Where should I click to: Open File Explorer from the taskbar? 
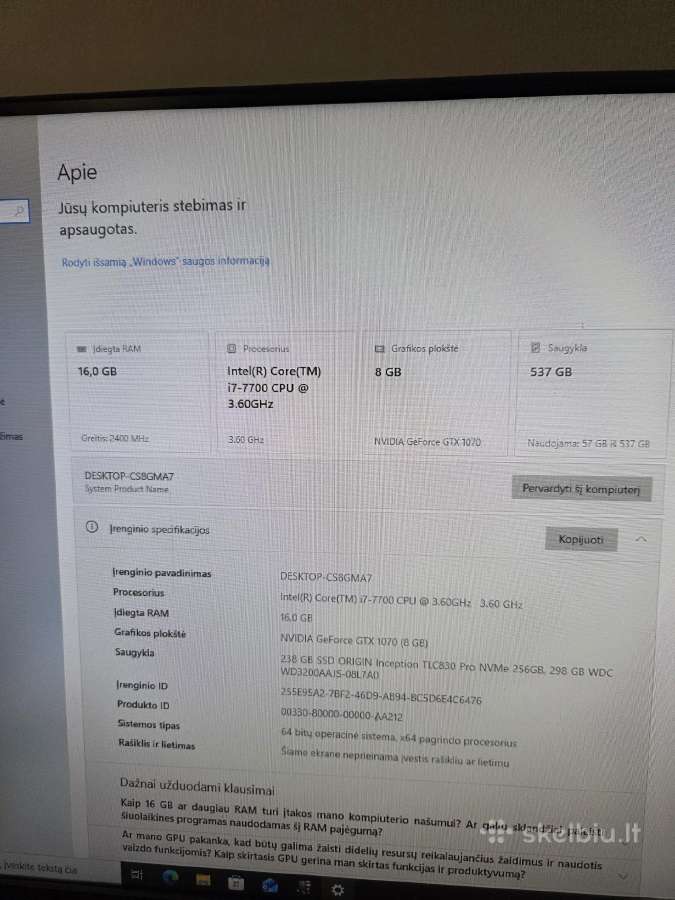pos(203,880)
